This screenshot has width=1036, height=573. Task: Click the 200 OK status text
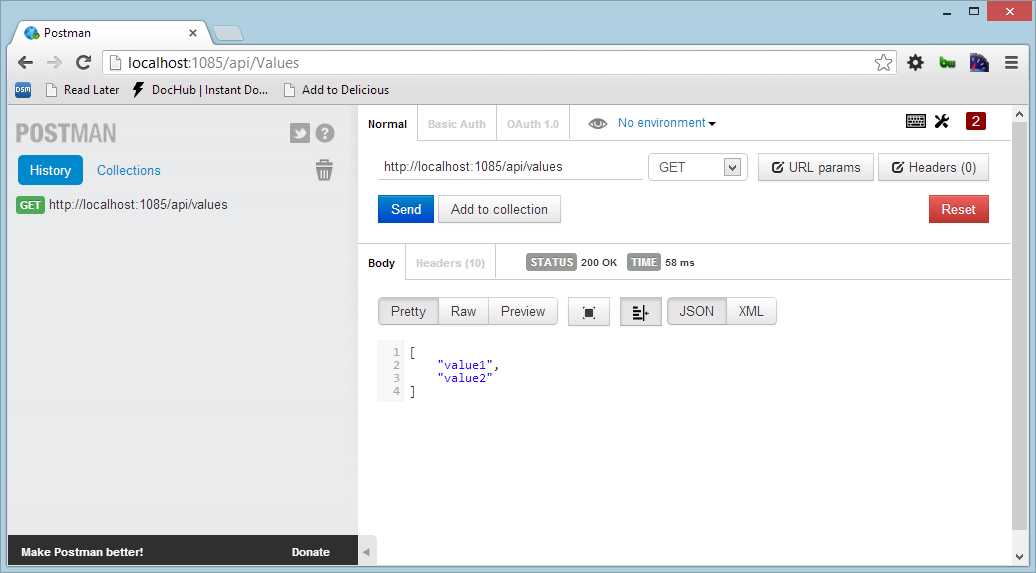coord(599,262)
